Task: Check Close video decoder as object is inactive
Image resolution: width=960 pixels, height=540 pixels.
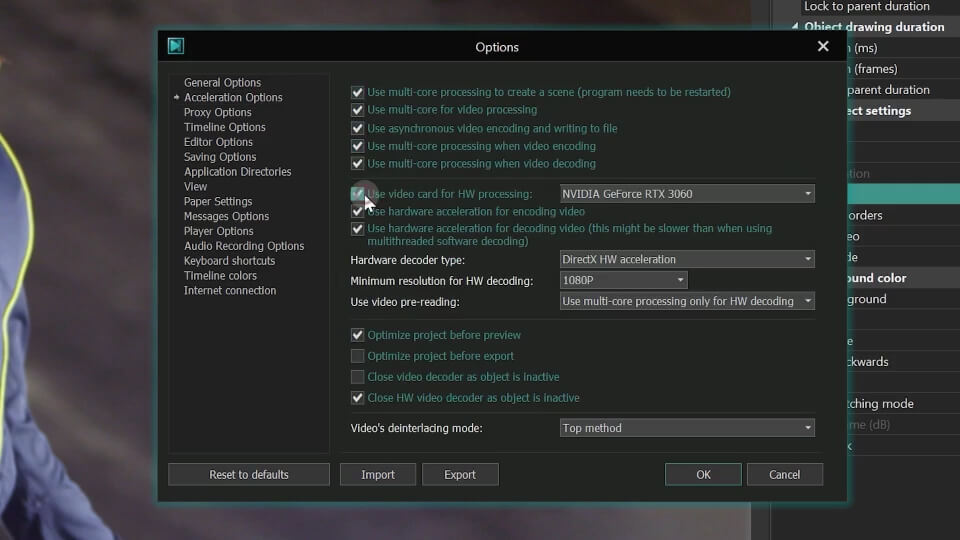Action: click(x=358, y=377)
